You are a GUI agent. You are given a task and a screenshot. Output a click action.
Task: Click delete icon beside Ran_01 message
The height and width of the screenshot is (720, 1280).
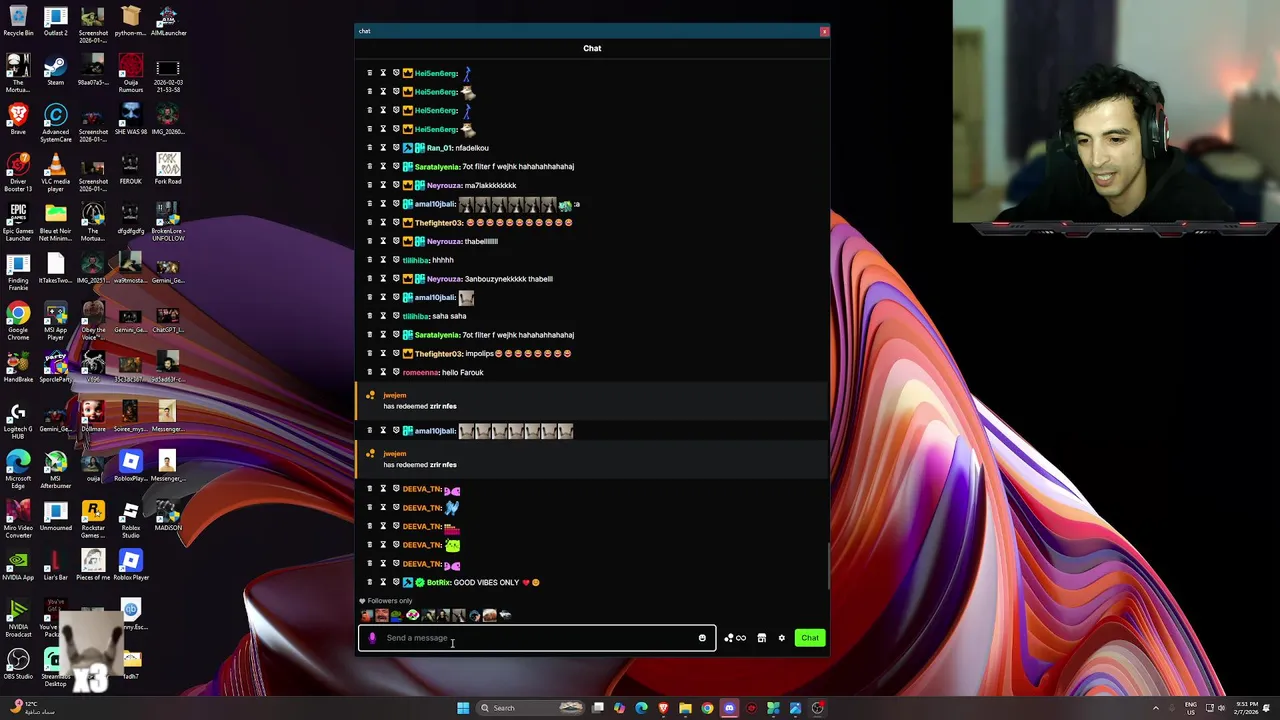(x=369, y=148)
